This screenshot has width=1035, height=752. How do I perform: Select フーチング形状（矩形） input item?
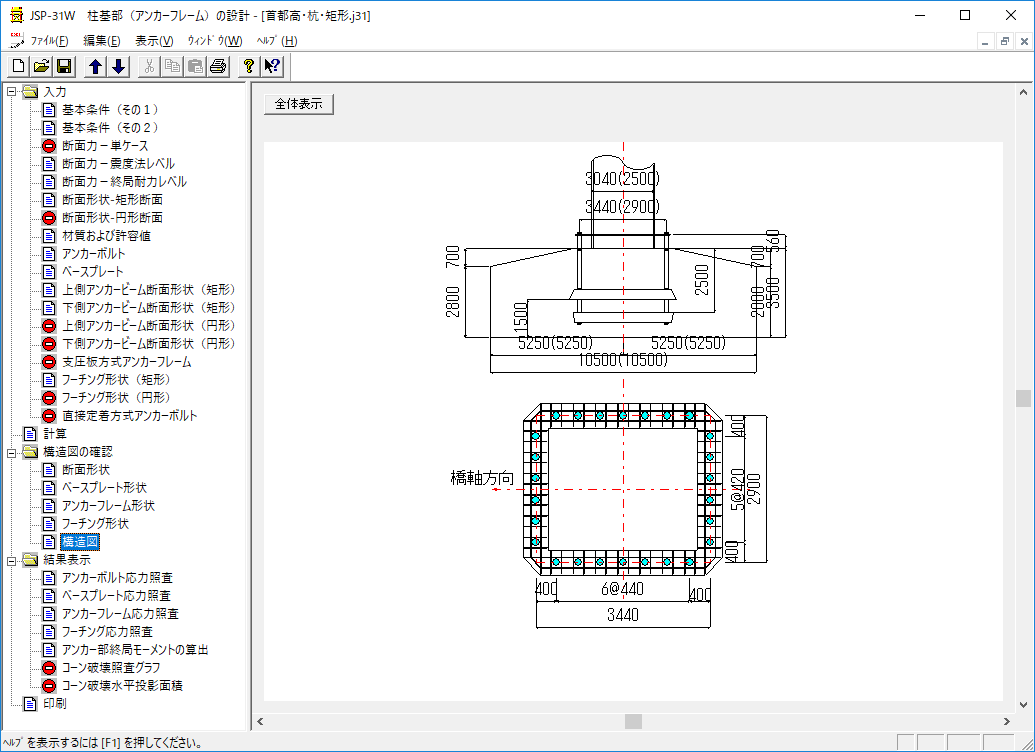pyautogui.click(x=116, y=380)
